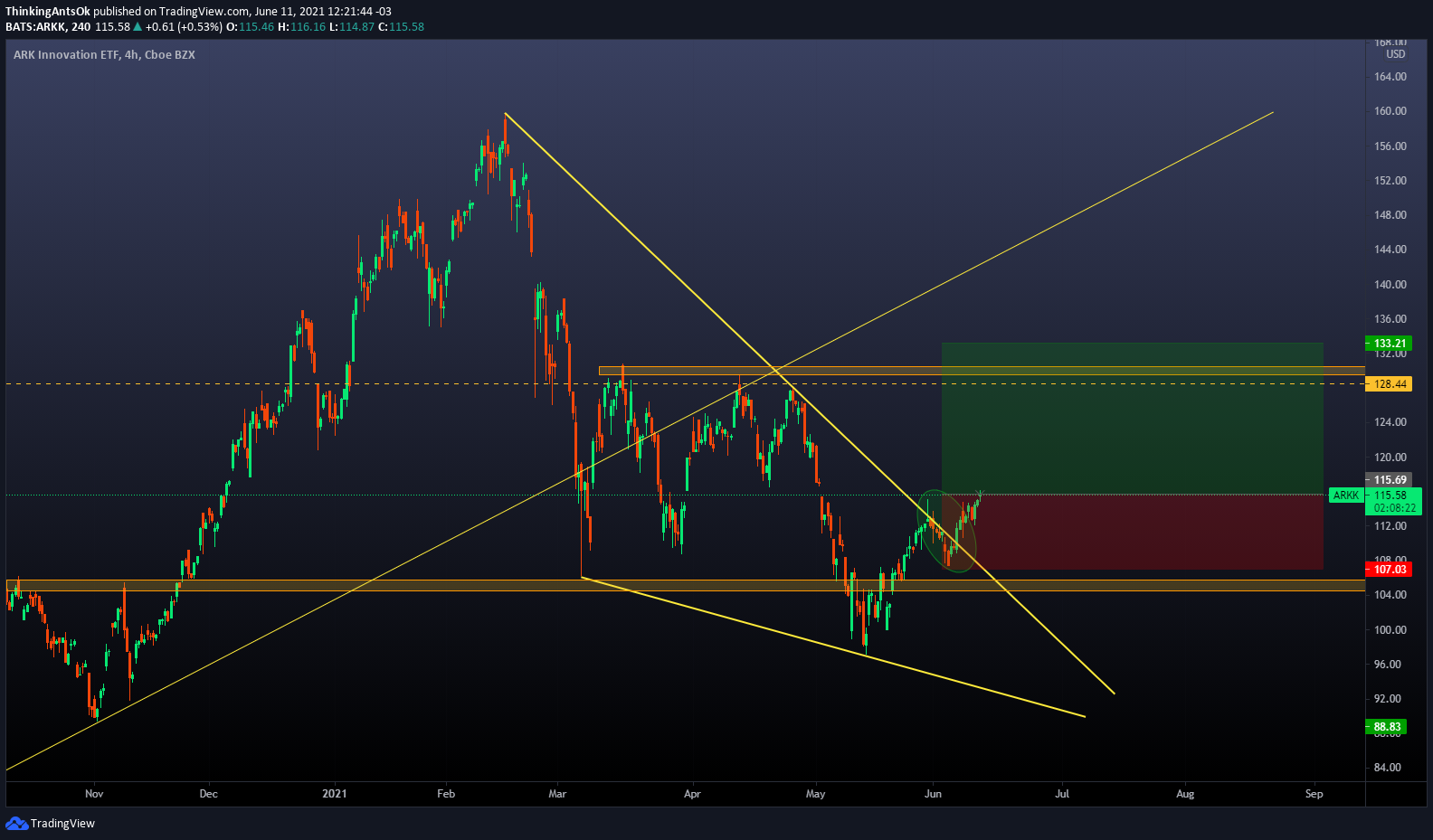Click the 160.00 price axis tick
The height and width of the screenshot is (840, 1433).
point(1390,111)
